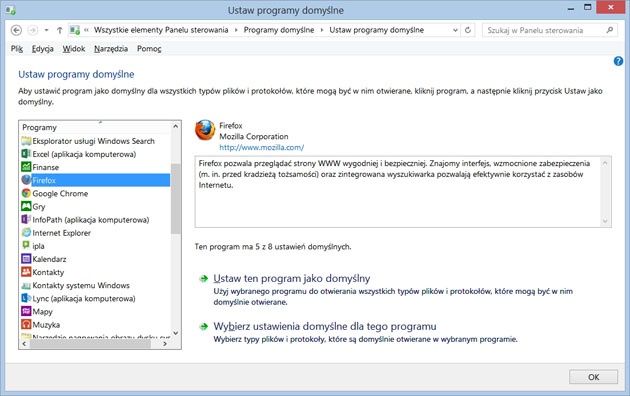Click the Programy column header

pos(95,127)
